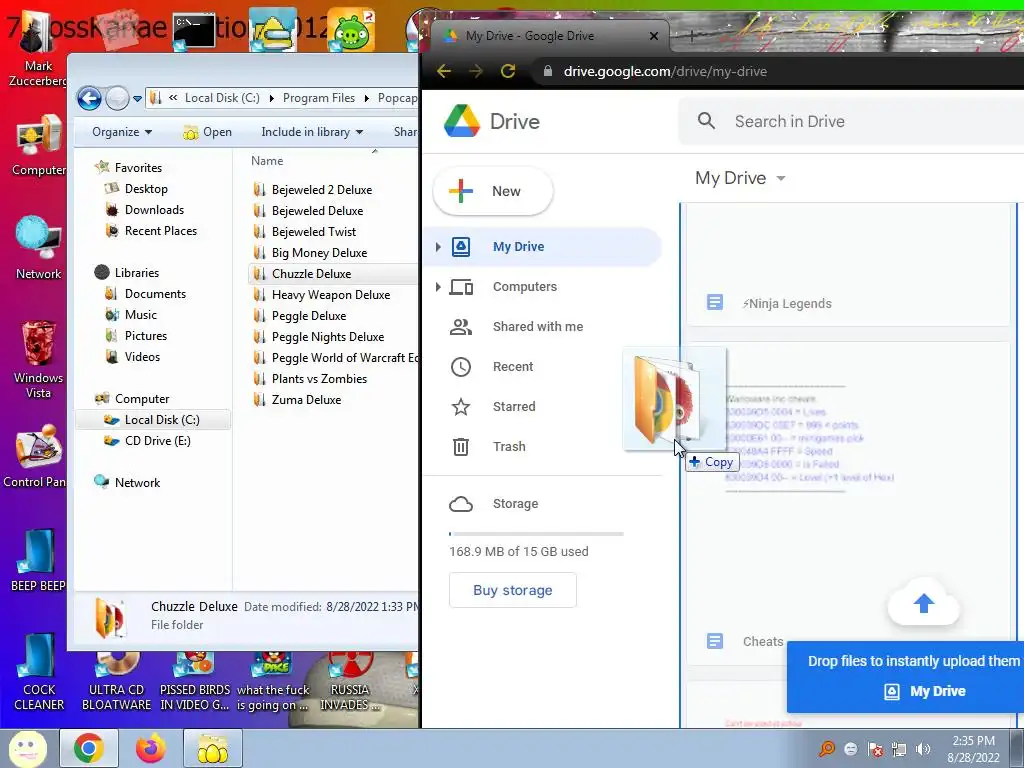
Task: Click the breadcrumb overflow chevrons
Action: coord(173,98)
